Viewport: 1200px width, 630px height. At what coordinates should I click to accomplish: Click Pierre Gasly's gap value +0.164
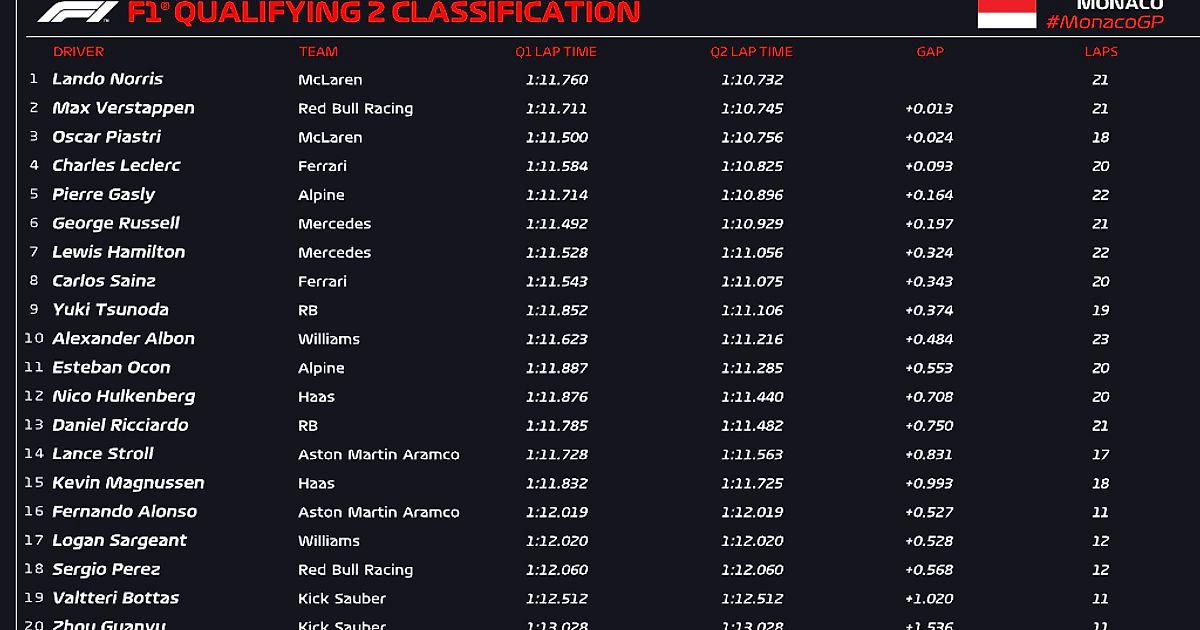point(929,195)
